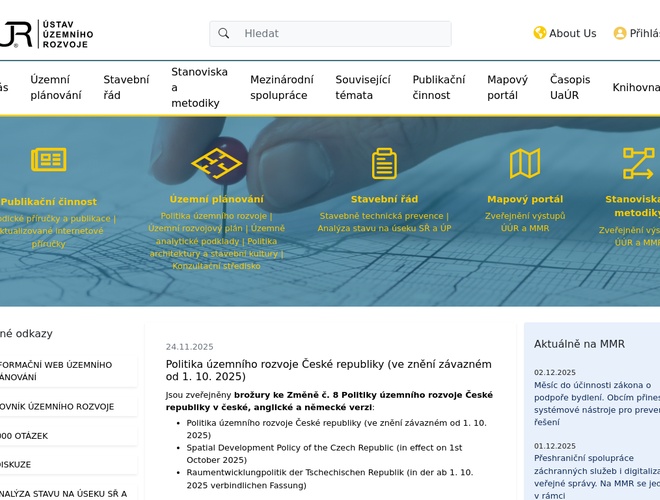Open the Politika územního rozvoje article headline
This screenshot has width=660, height=500.
coord(328,370)
